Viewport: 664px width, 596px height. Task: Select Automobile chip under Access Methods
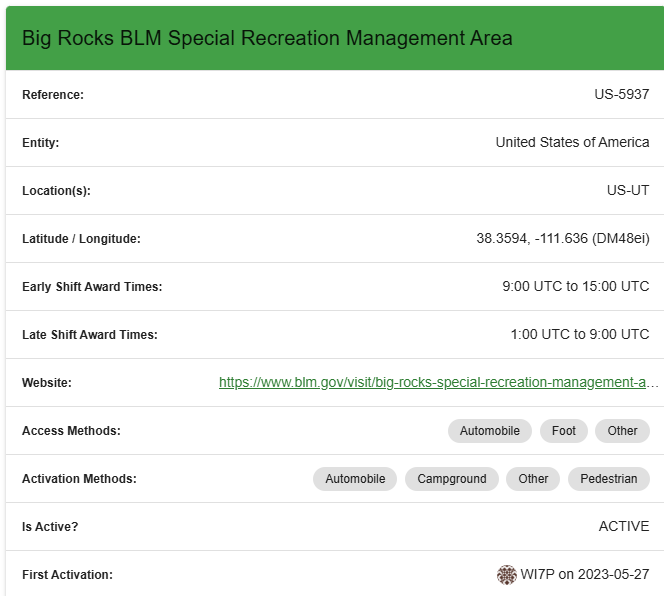coord(489,431)
